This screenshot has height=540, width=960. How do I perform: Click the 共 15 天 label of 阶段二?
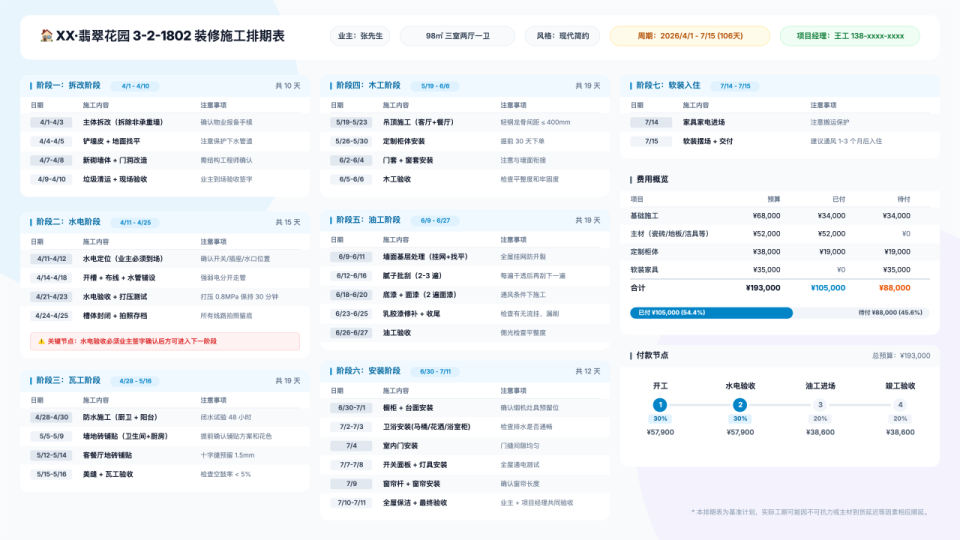(288, 223)
